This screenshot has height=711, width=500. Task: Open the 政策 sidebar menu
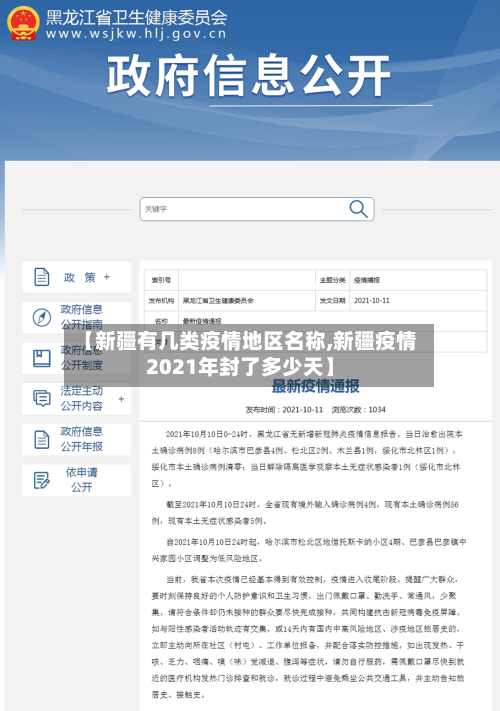(77, 277)
